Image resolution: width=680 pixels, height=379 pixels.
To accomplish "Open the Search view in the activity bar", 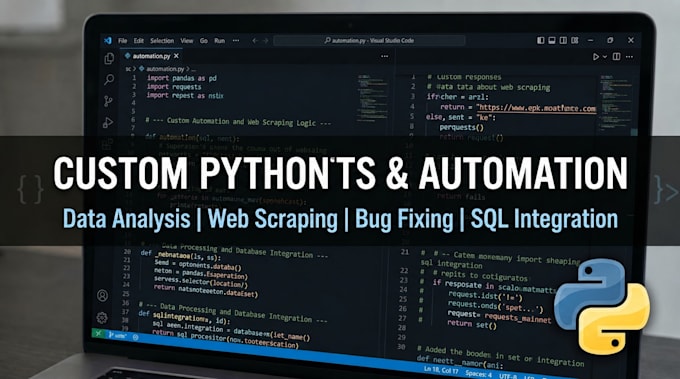I will (109, 79).
